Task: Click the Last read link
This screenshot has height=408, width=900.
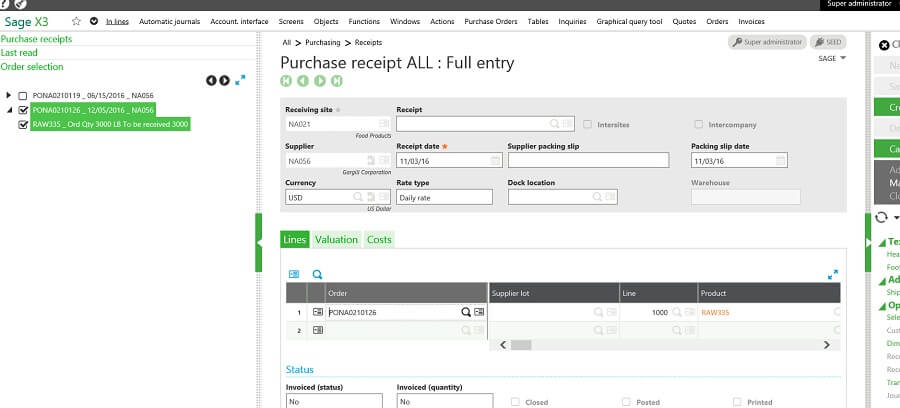Action: tap(20, 53)
